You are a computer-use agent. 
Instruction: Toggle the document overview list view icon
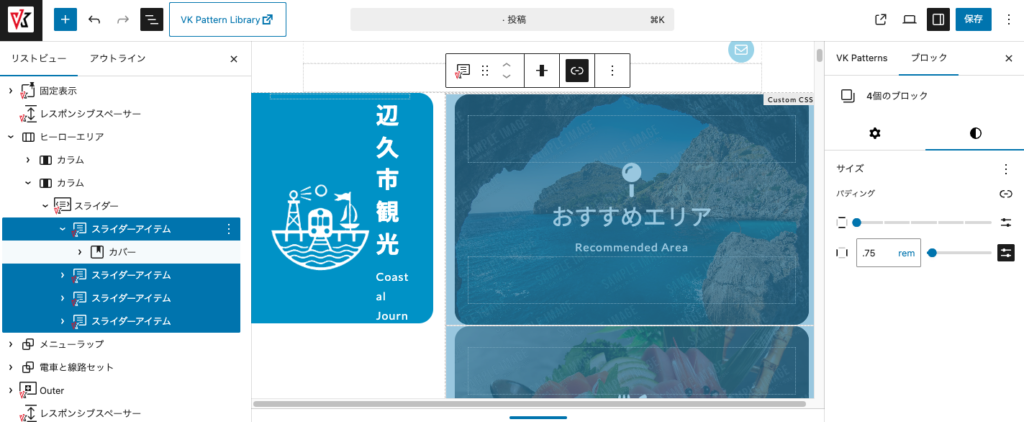[x=151, y=19]
